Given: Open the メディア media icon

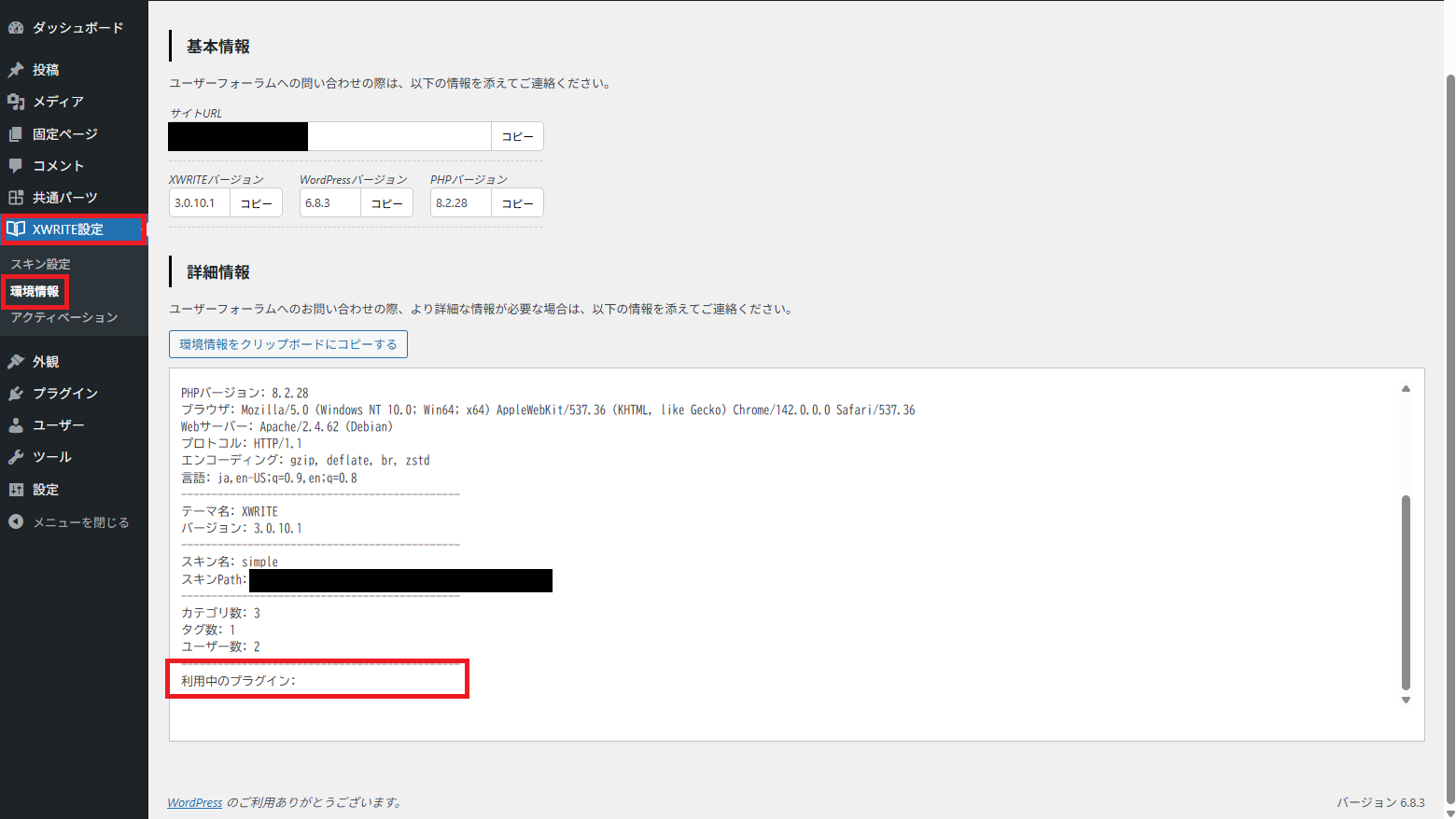Looking at the screenshot, I should click(x=16, y=102).
